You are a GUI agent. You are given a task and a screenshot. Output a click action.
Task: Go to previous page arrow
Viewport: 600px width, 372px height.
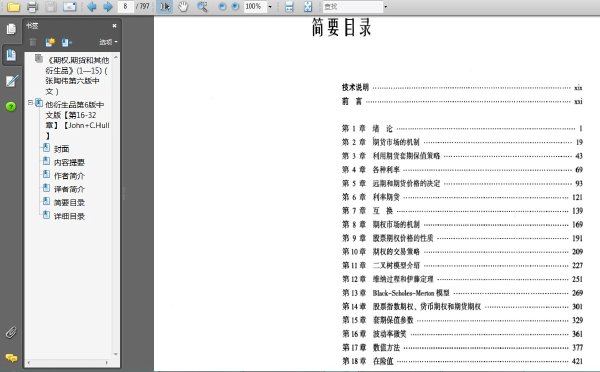[x=92, y=7]
